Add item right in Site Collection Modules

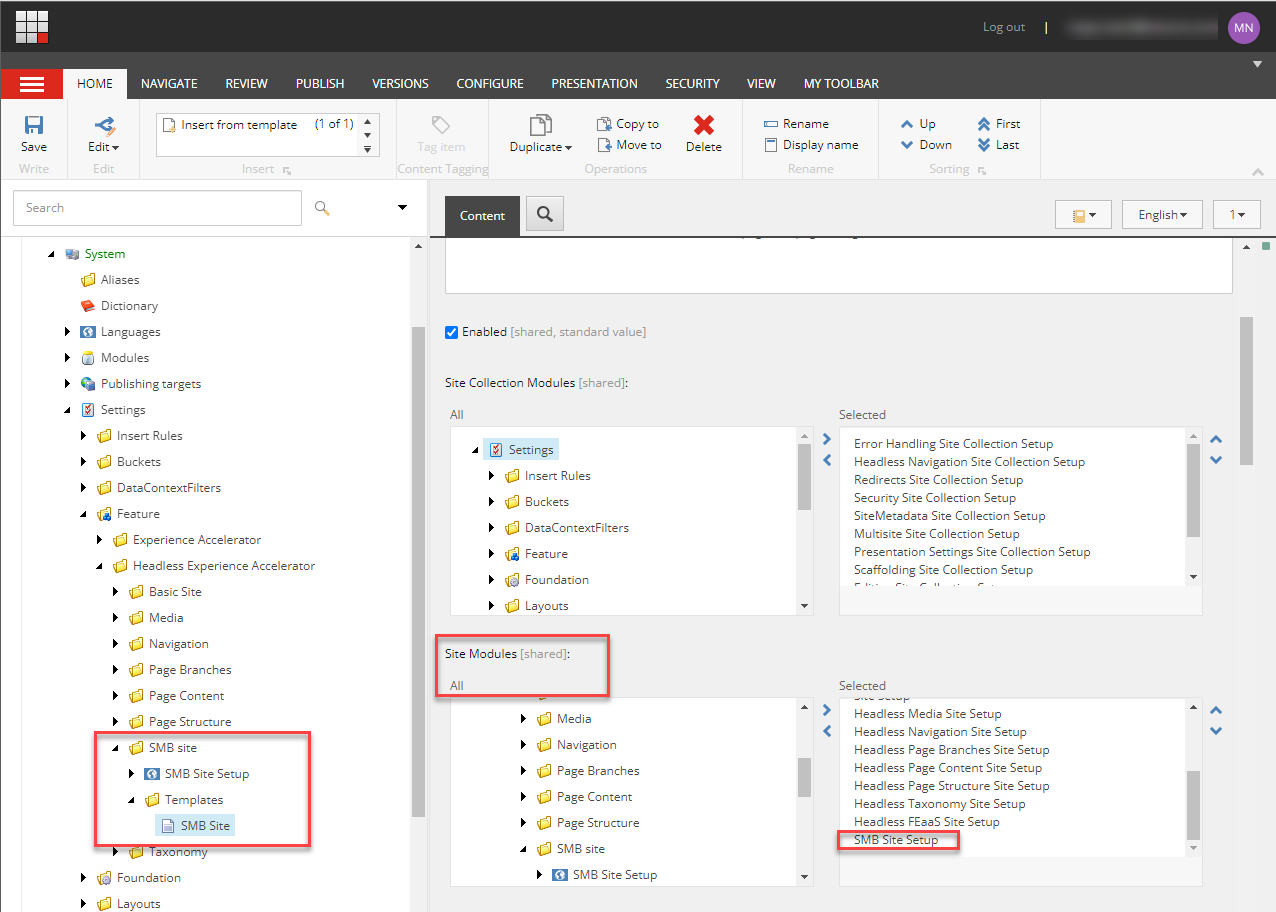coord(826,439)
